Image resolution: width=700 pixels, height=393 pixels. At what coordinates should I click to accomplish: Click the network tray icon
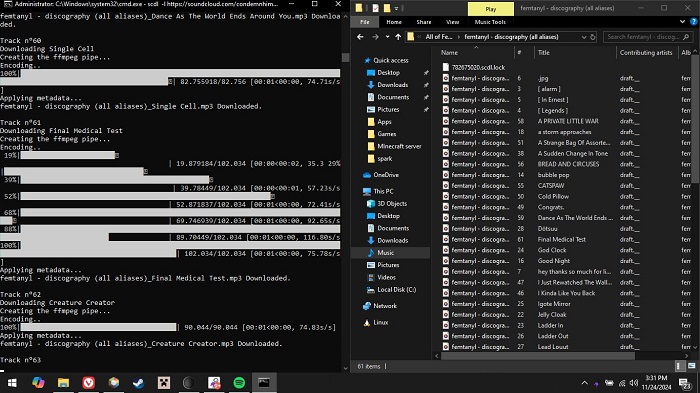[622, 383]
